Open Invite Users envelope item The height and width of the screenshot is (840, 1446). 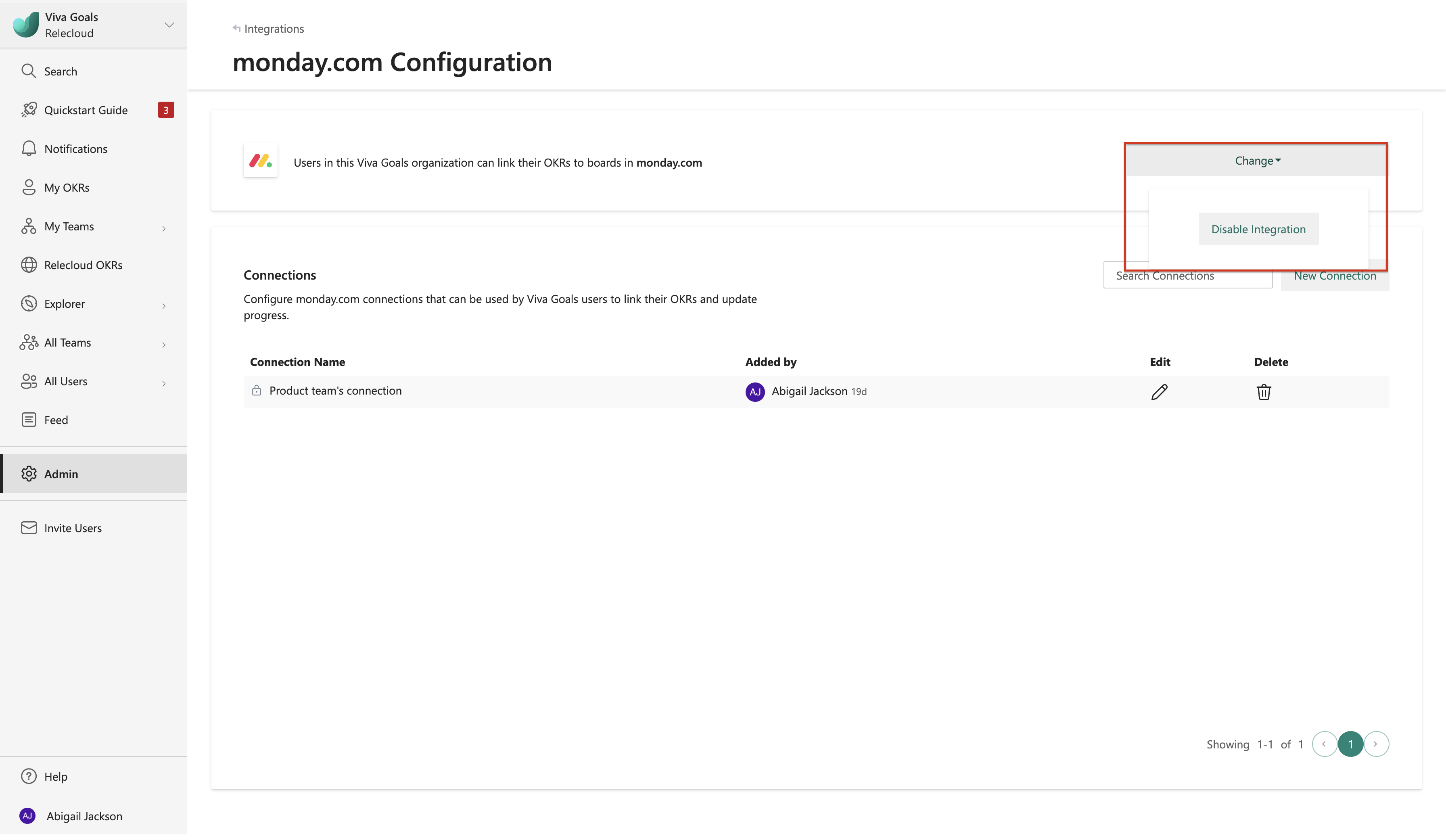pos(29,528)
